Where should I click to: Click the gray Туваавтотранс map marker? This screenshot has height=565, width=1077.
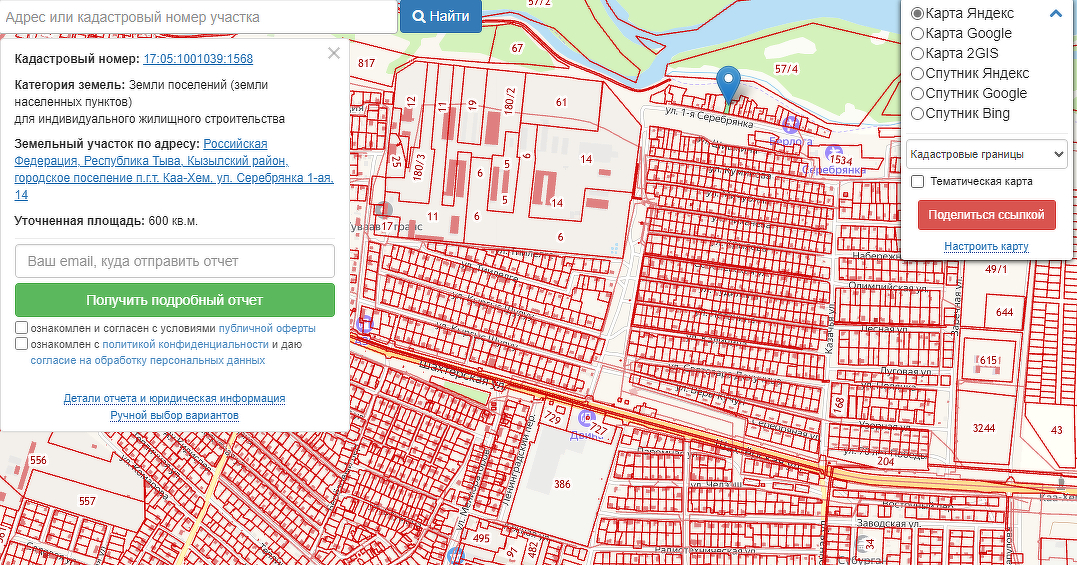(x=385, y=209)
